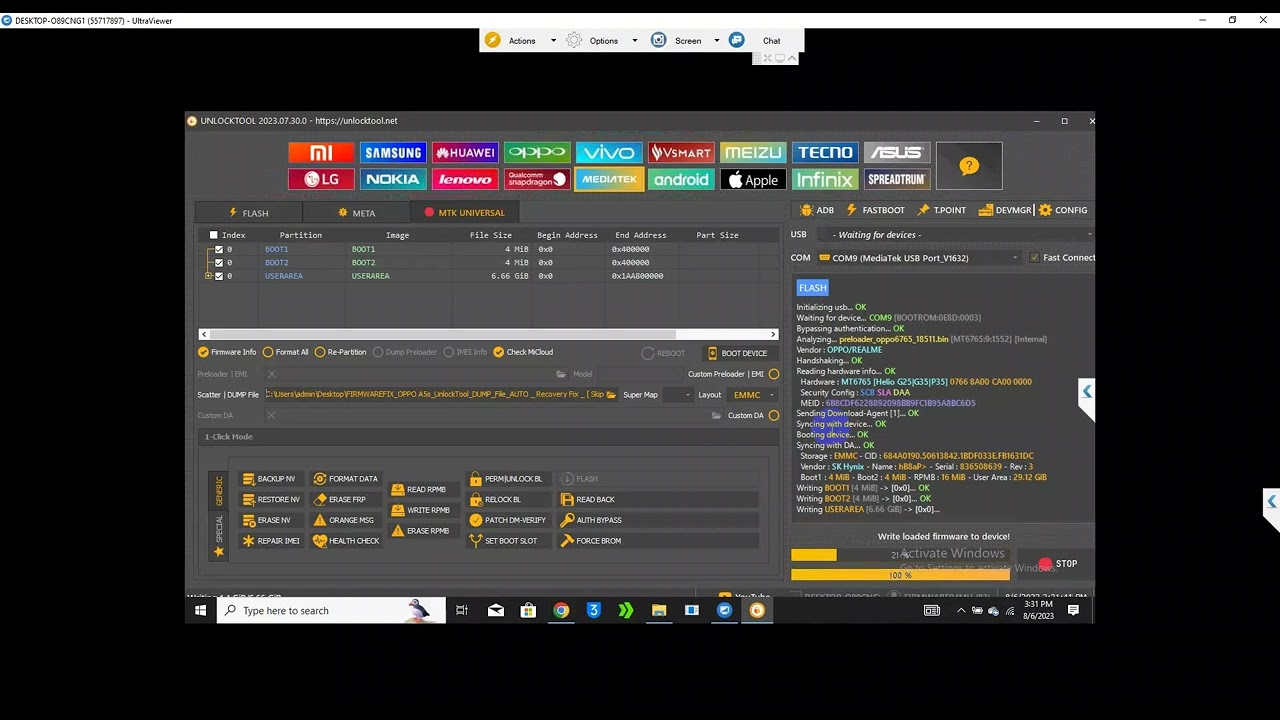Enable the Format All option
Screen dimensions: 1280x720
[285, 352]
